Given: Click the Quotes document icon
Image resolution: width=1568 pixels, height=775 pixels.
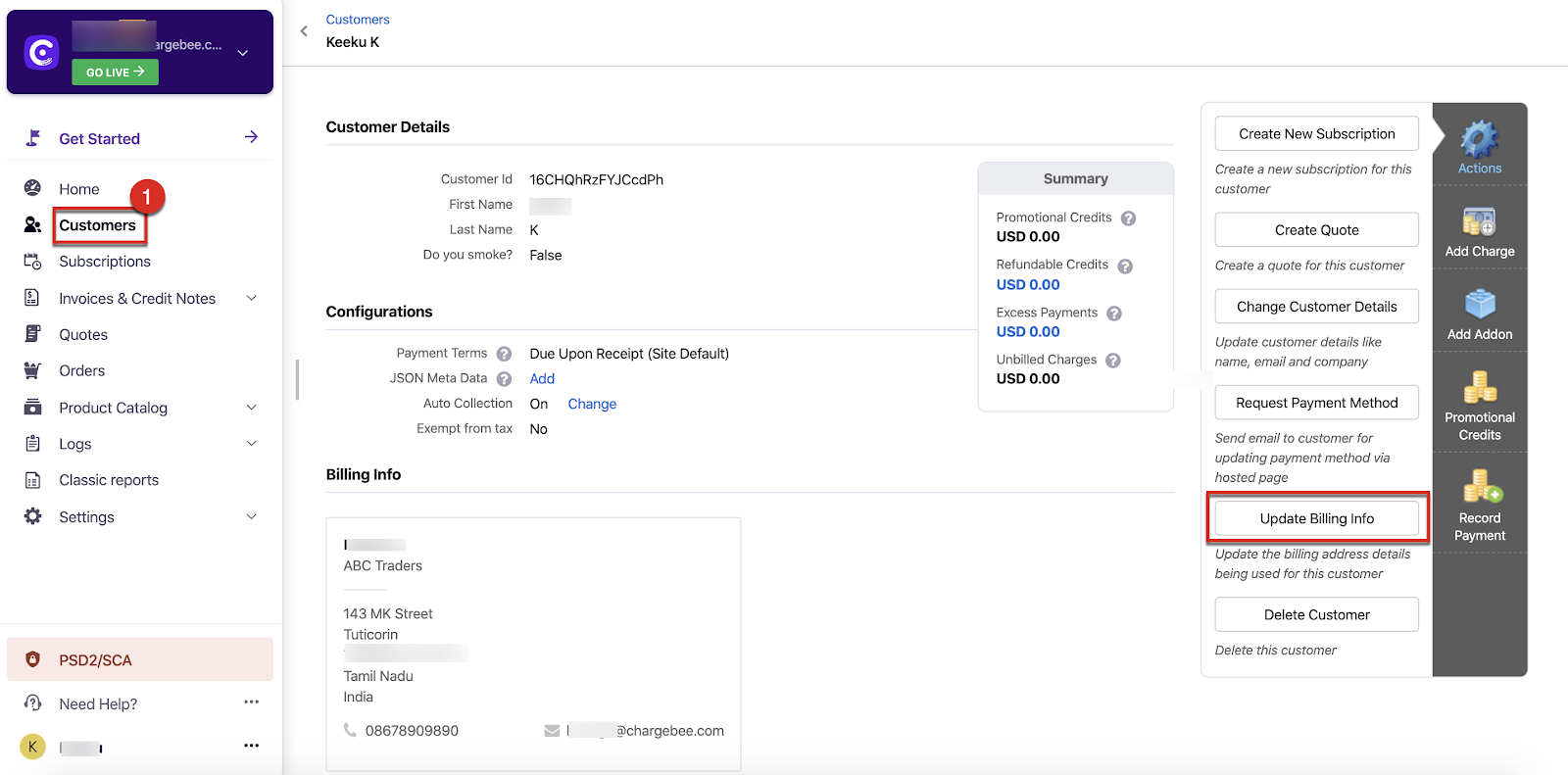Looking at the screenshot, I should [x=32, y=334].
